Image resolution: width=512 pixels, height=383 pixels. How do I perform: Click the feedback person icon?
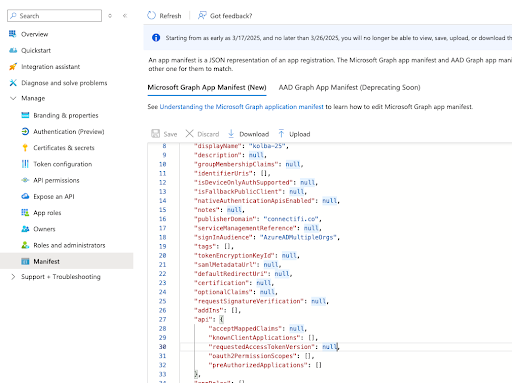202,15
